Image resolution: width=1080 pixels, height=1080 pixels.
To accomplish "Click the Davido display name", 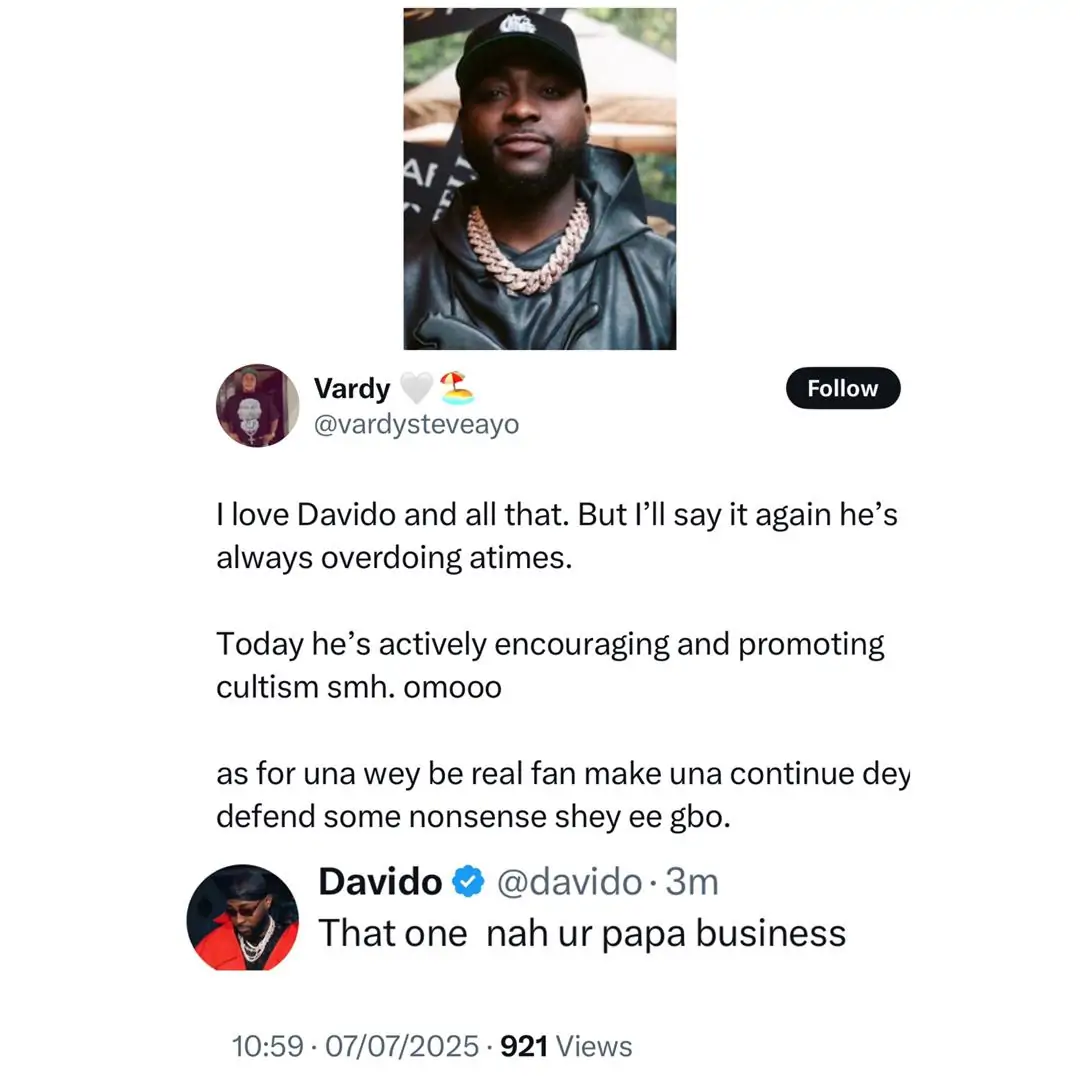I will click(380, 882).
